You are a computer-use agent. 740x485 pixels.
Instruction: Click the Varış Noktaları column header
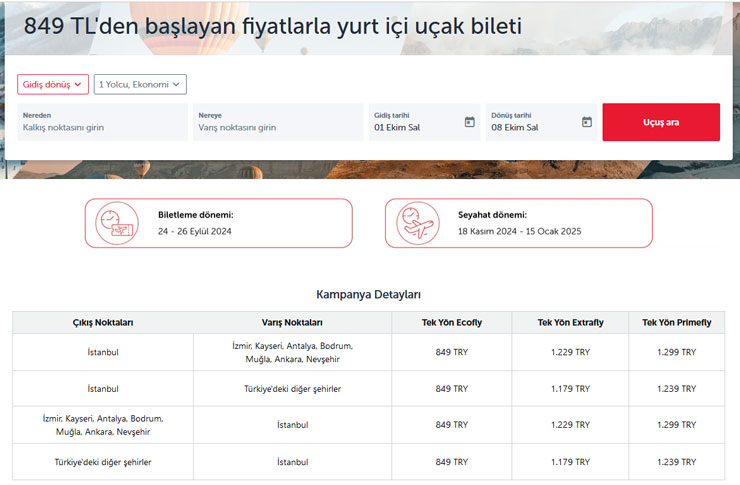[x=292, y=323]
